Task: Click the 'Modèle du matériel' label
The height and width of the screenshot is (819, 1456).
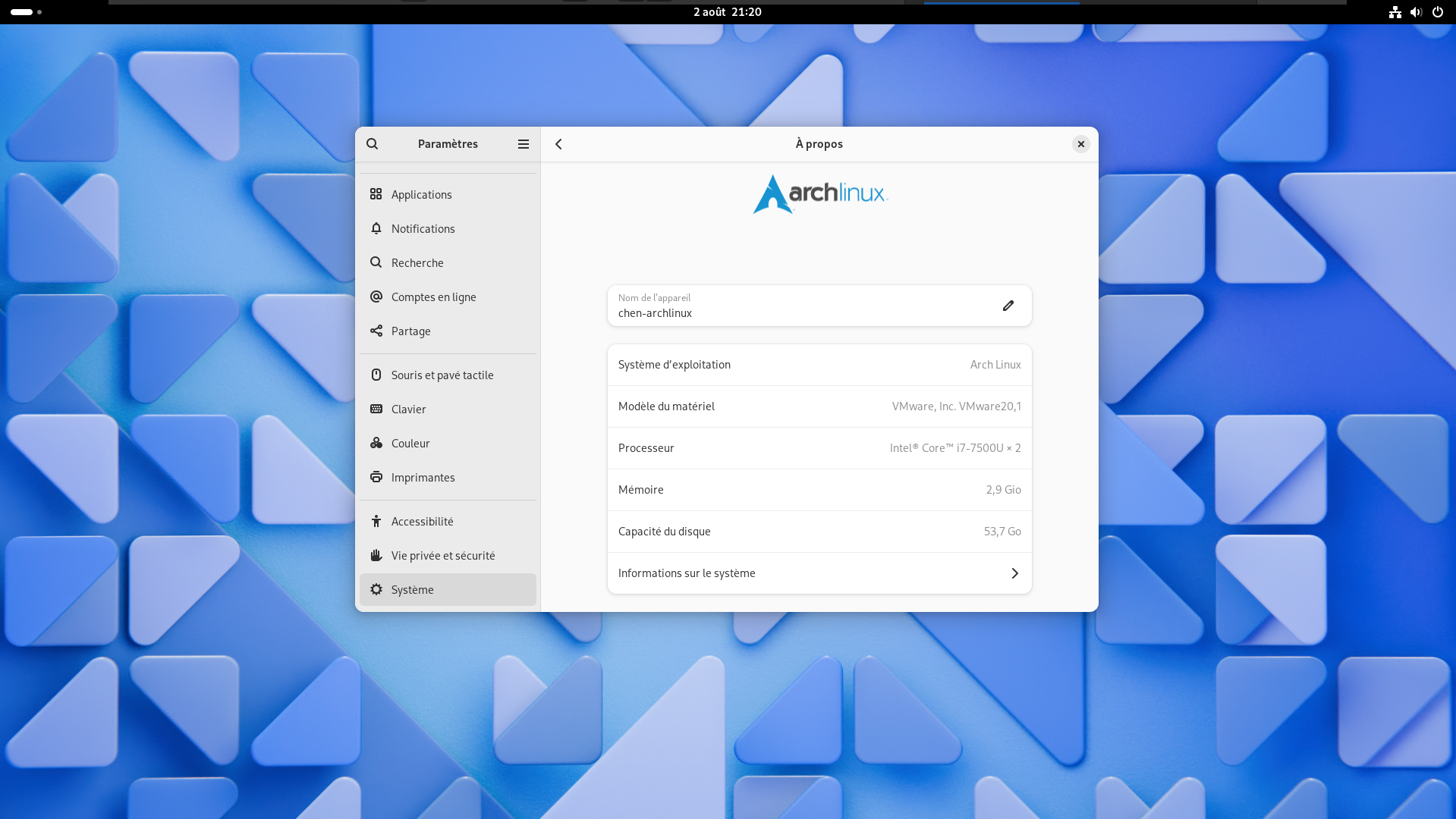Action: click(666, 406)
